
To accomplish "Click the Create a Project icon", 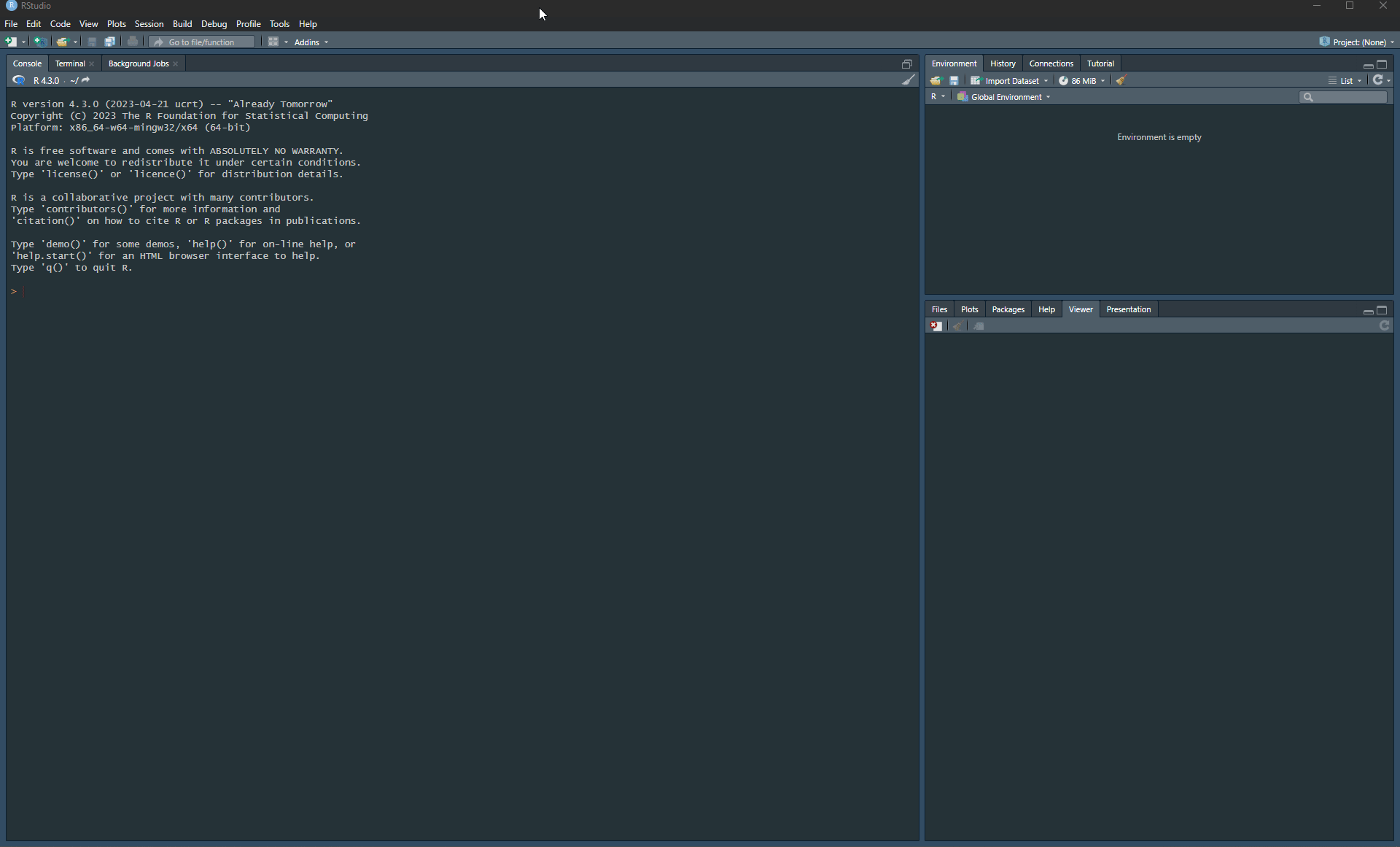I will (40, 42).
